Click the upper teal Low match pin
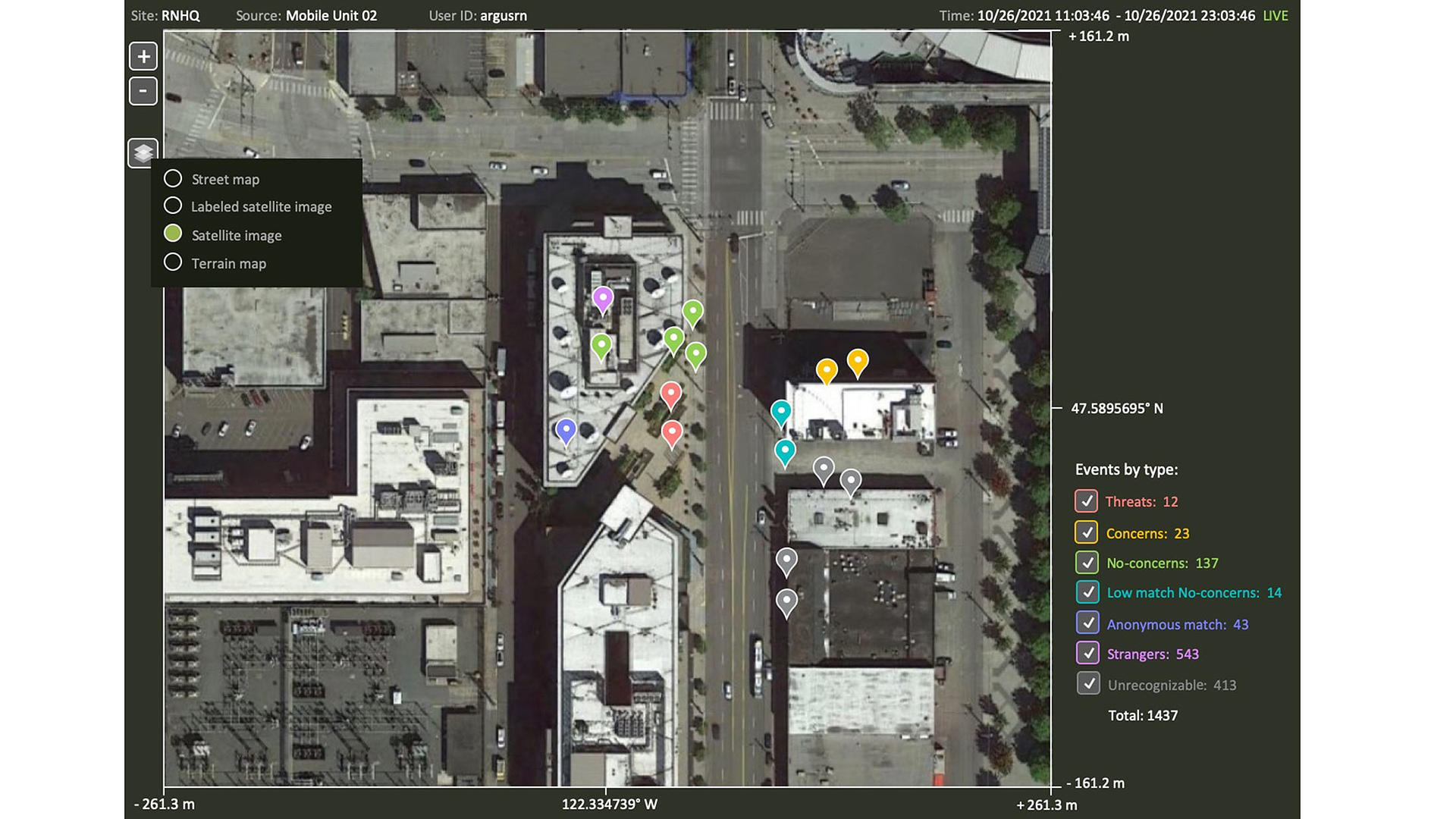This screenshot has height=819, width=1456. pyautogui.click(x=781, y=412)
